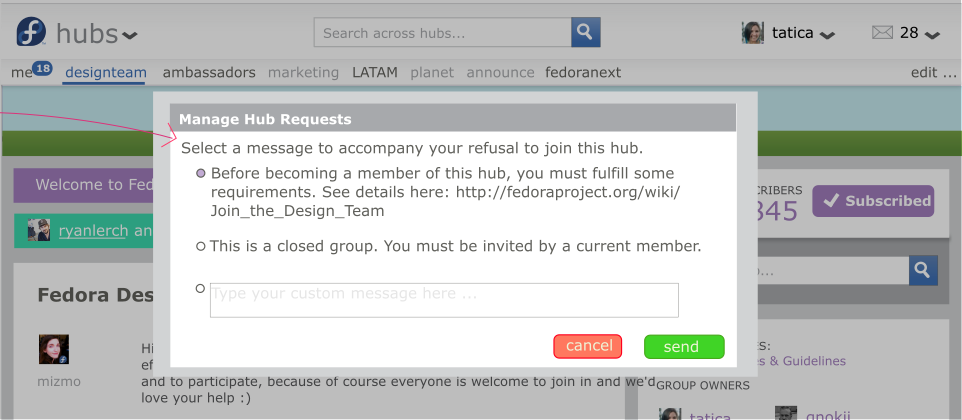
Task: Click tatica's avatar in the header
Action: pos(753,32)
